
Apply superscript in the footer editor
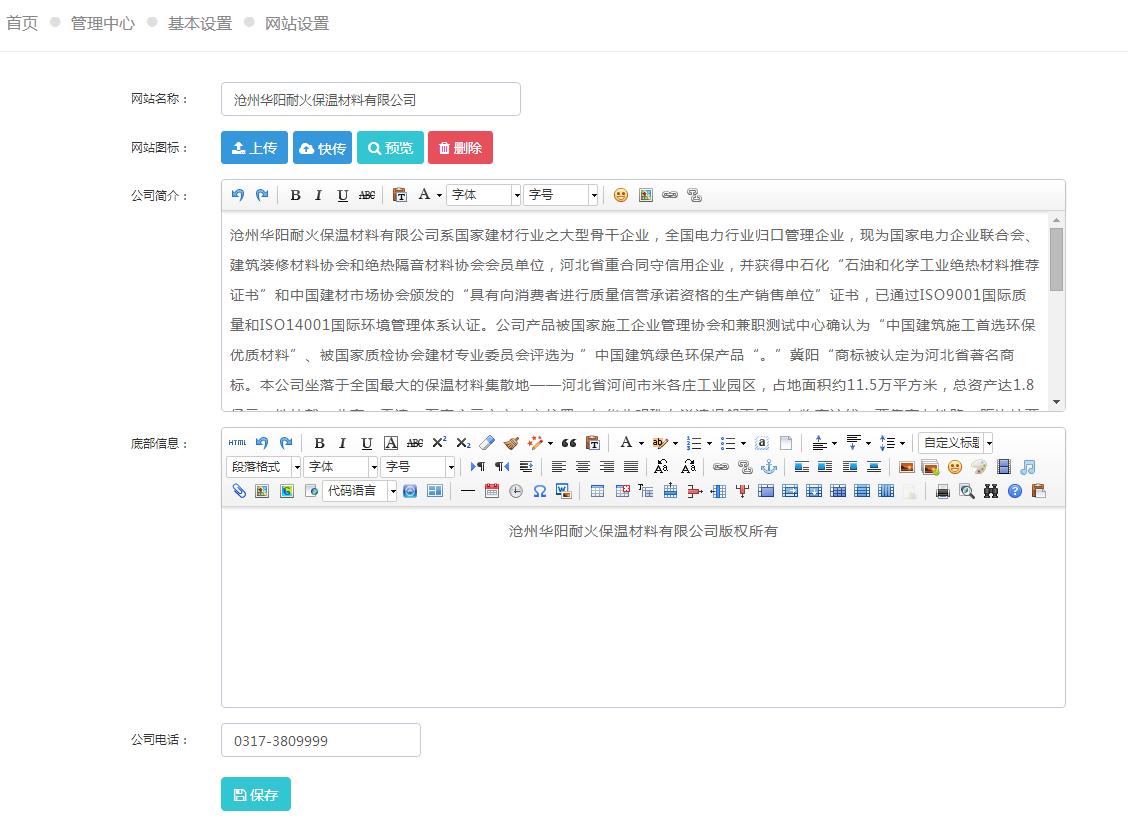[x=440, y=443]
